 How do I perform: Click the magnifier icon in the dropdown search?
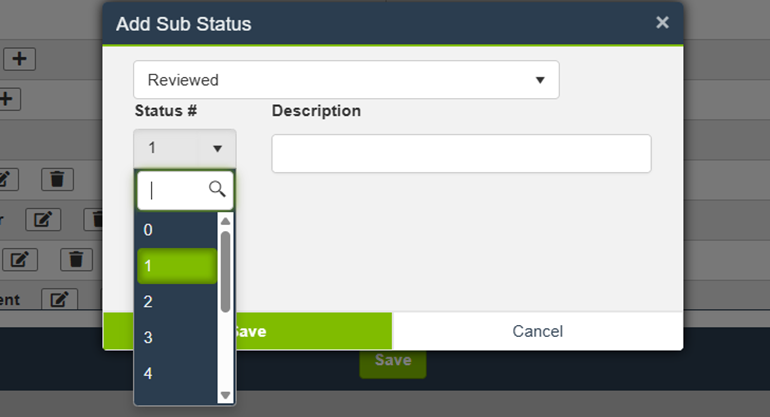pos(217,188)
